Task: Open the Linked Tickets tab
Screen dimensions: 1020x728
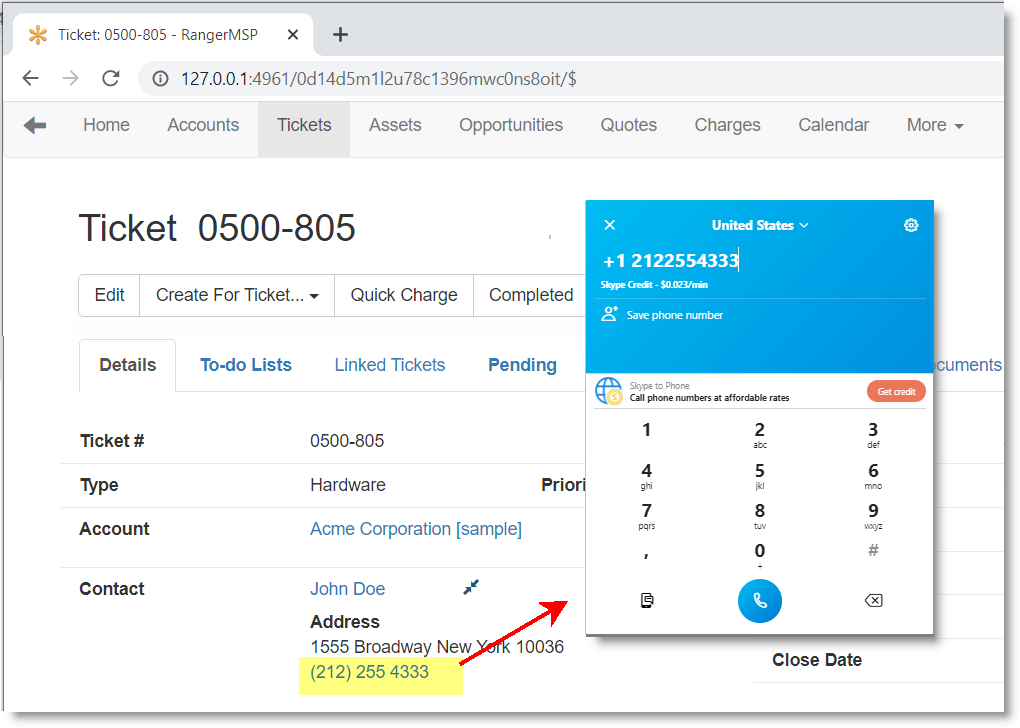Action: tap(390, 365)
